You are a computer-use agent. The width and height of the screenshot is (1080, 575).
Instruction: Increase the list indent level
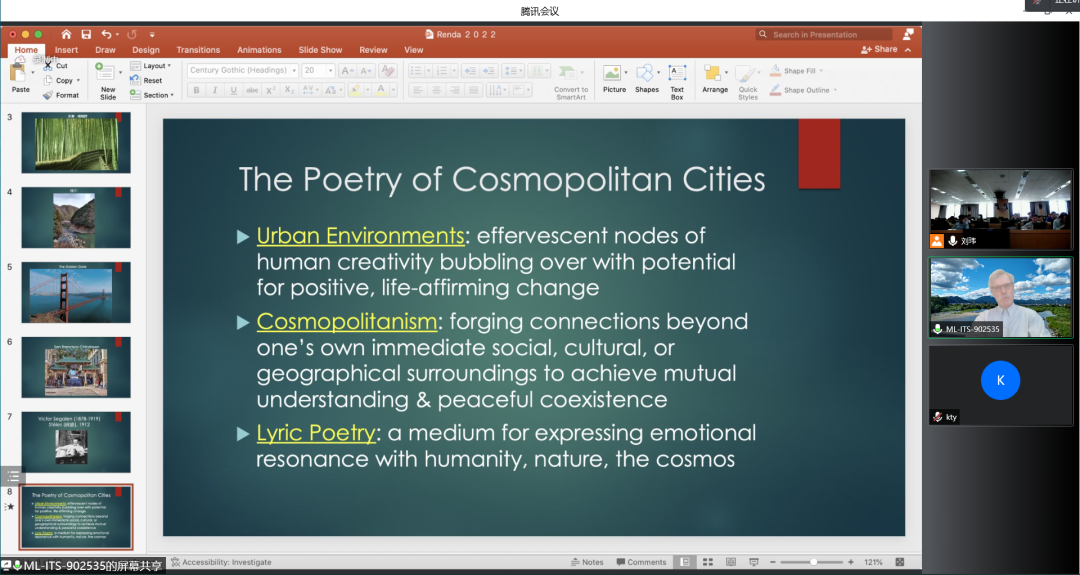(x=488, y=70)
